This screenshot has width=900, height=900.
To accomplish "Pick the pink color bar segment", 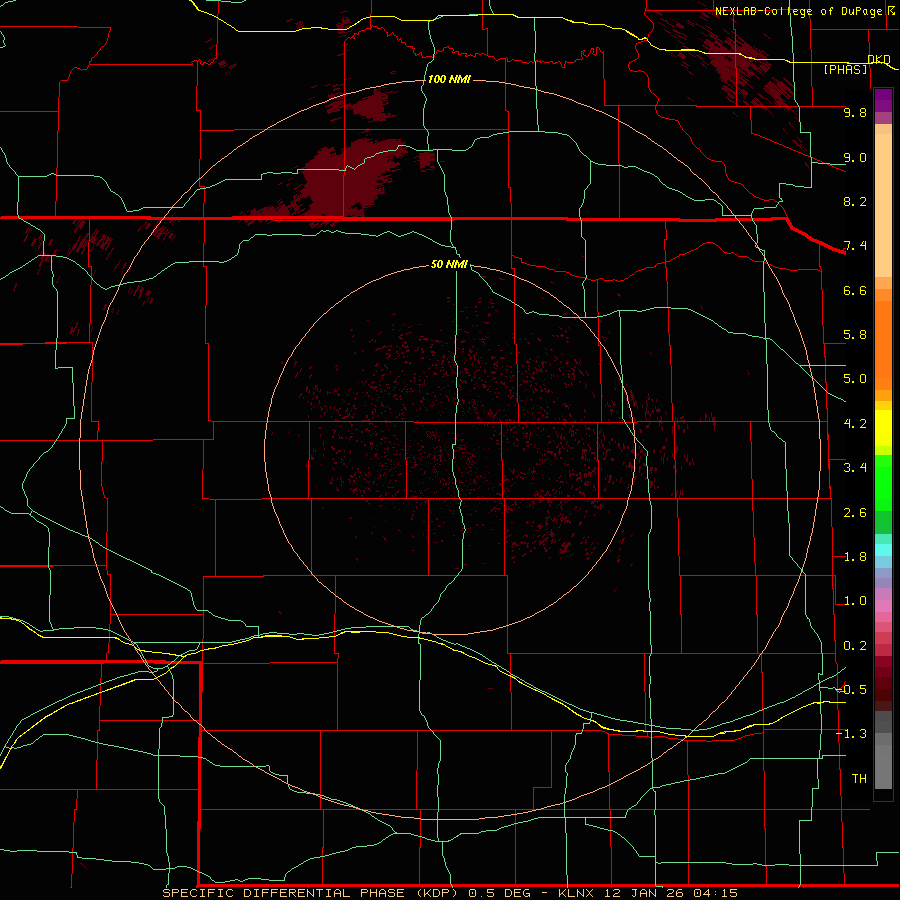I will pyautogui.click(x=883, y=606).
